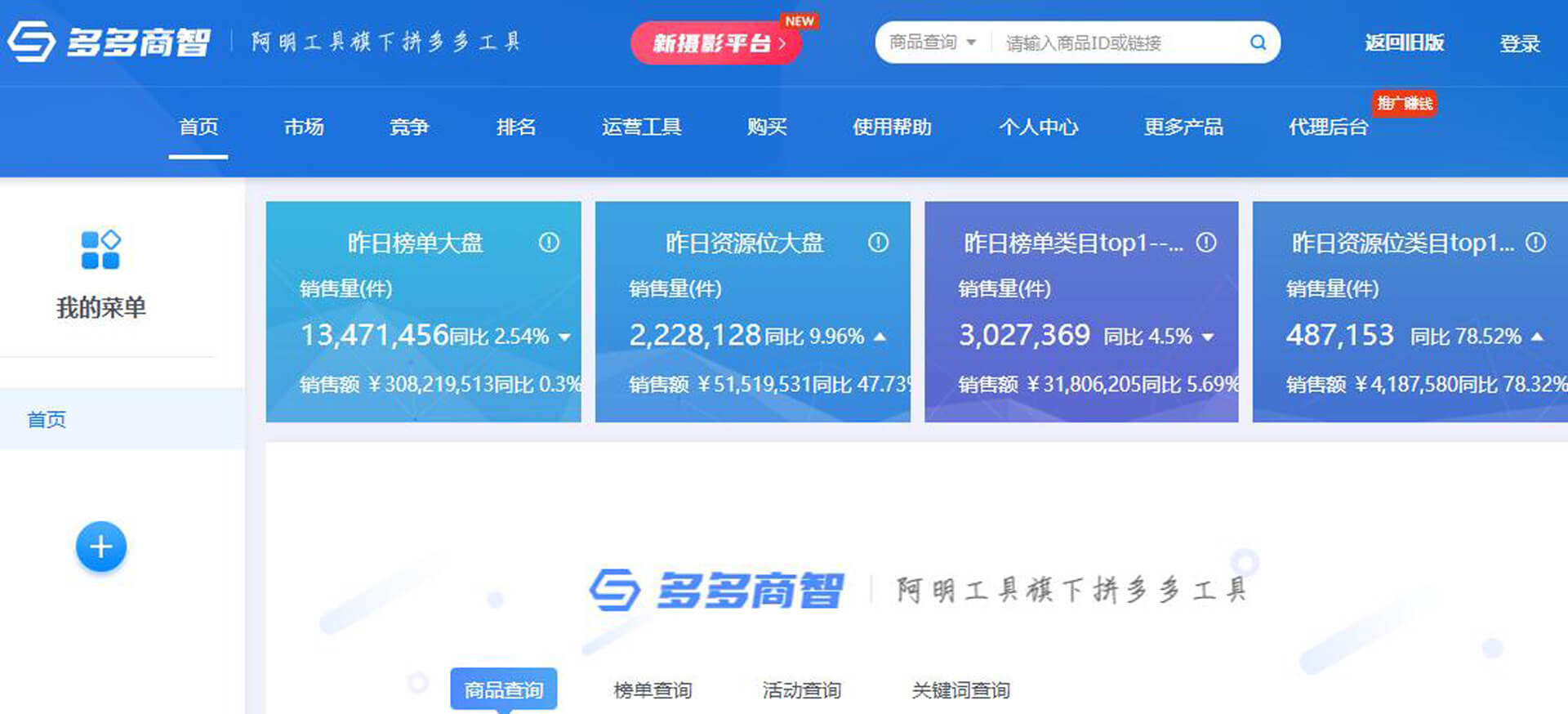Click 同比 4.5% down indicator

tap(1159, 337)
